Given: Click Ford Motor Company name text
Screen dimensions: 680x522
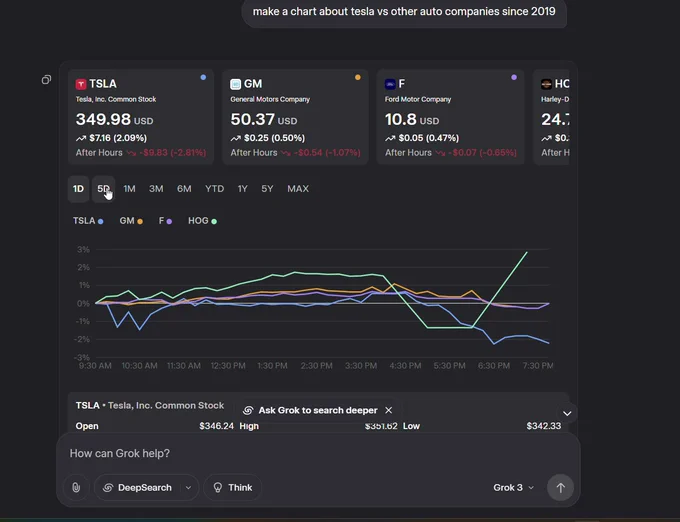Looking at the screenshot, I should coord(418,99).
